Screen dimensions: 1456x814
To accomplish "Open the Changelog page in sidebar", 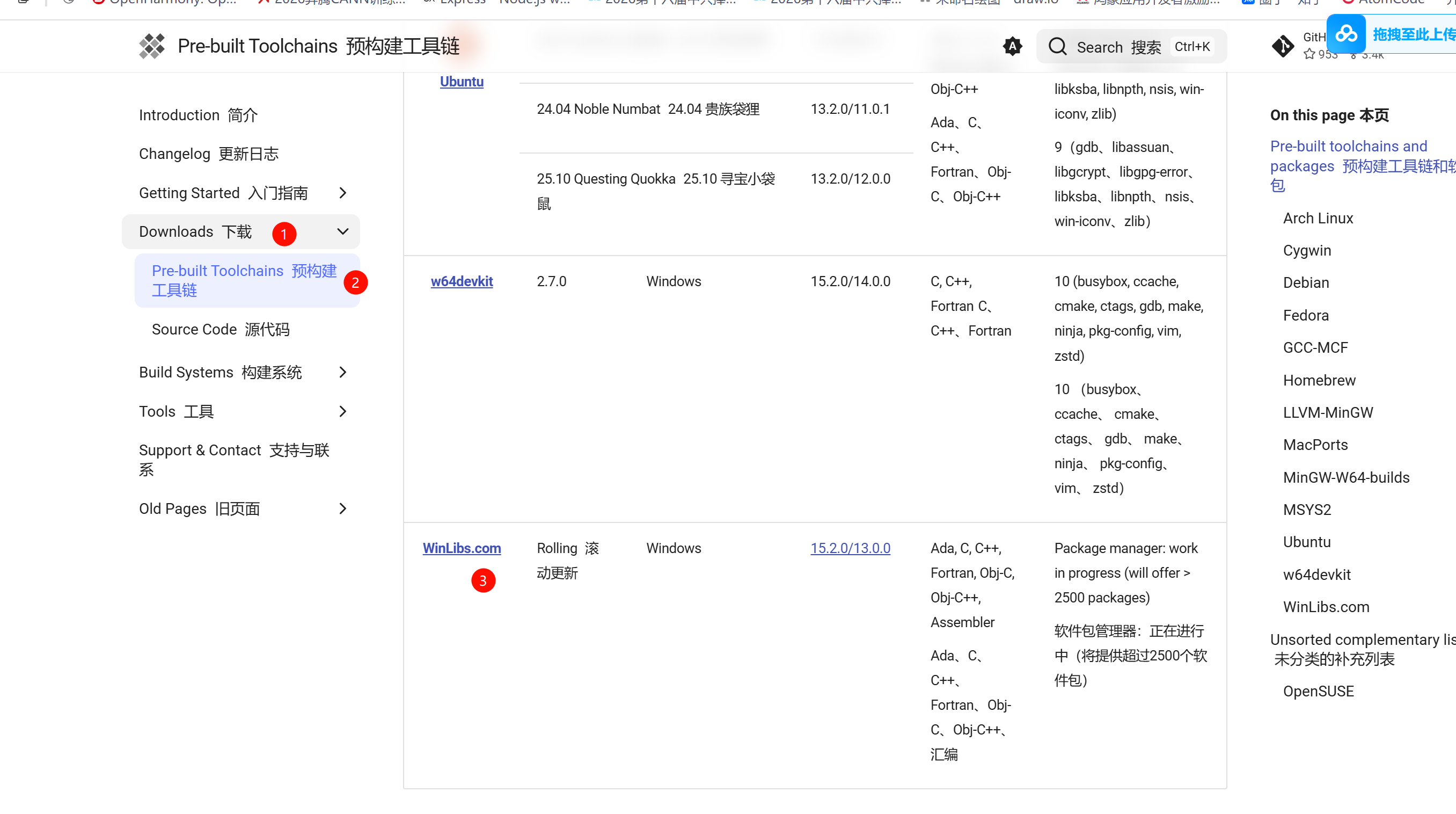I will pyautogui.click(x=209, y=154).
